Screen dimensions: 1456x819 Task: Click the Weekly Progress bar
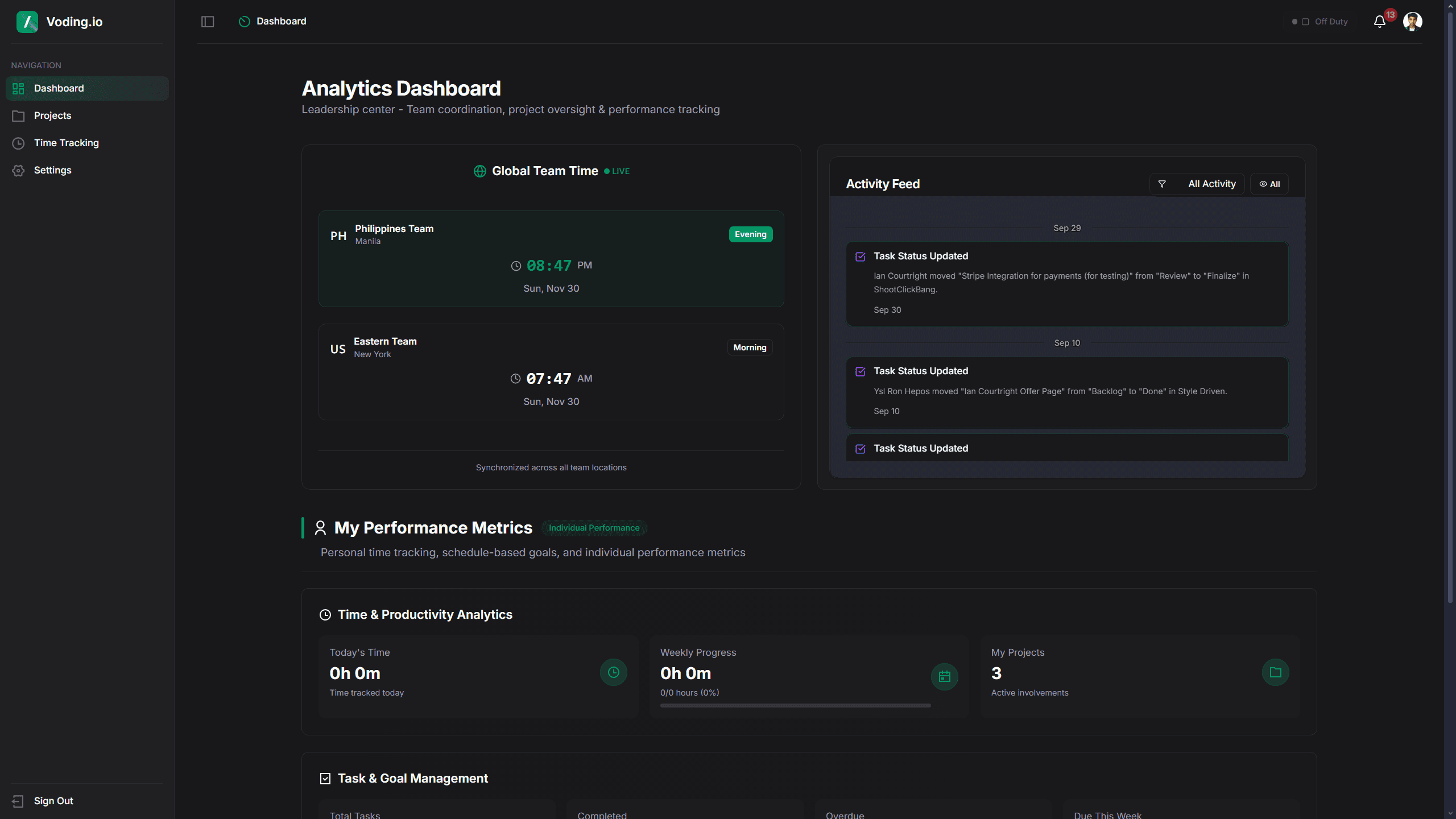tap(796, 706)
